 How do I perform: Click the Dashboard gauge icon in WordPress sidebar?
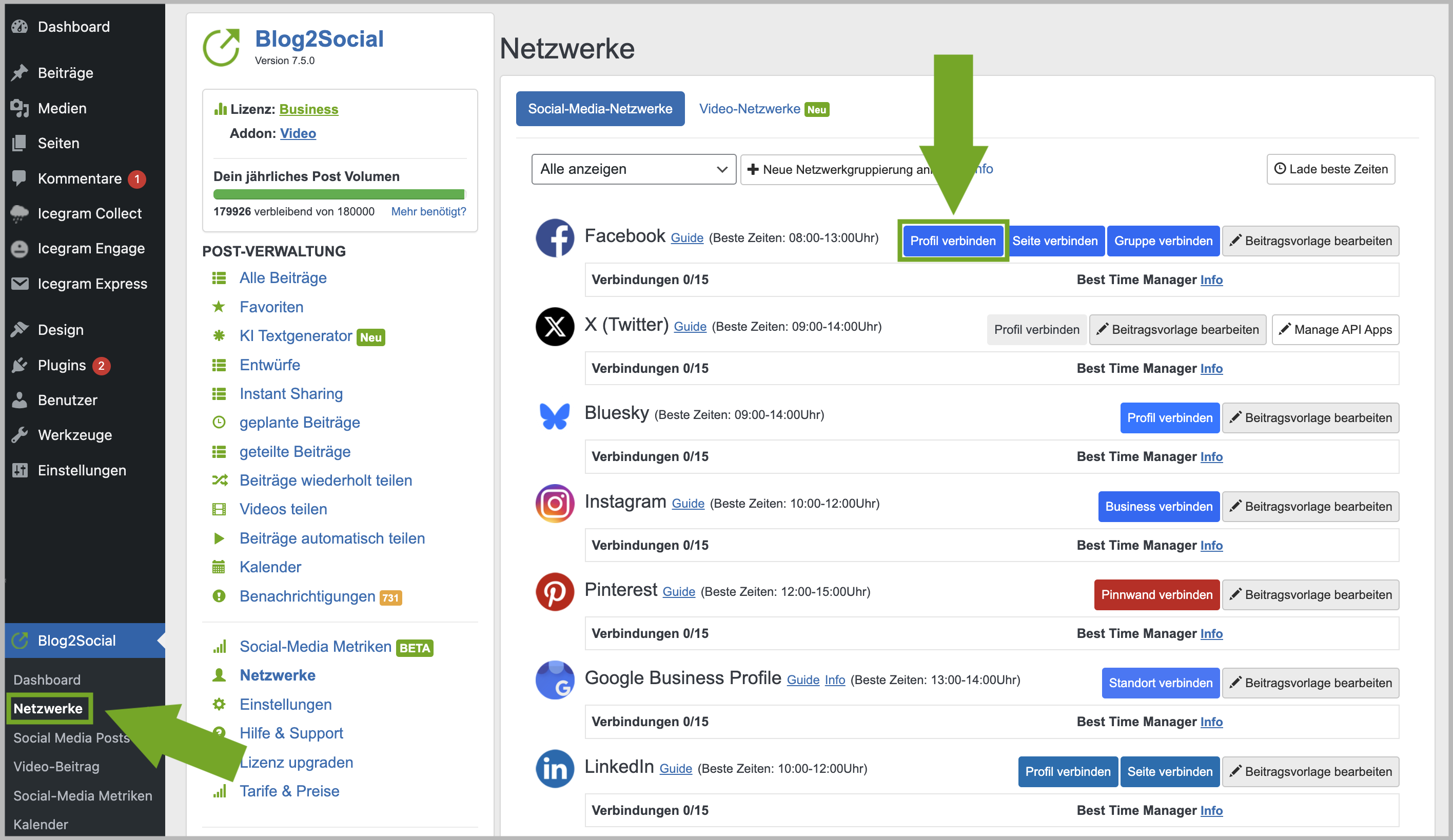pyautogui.click(x=19, y=27)
